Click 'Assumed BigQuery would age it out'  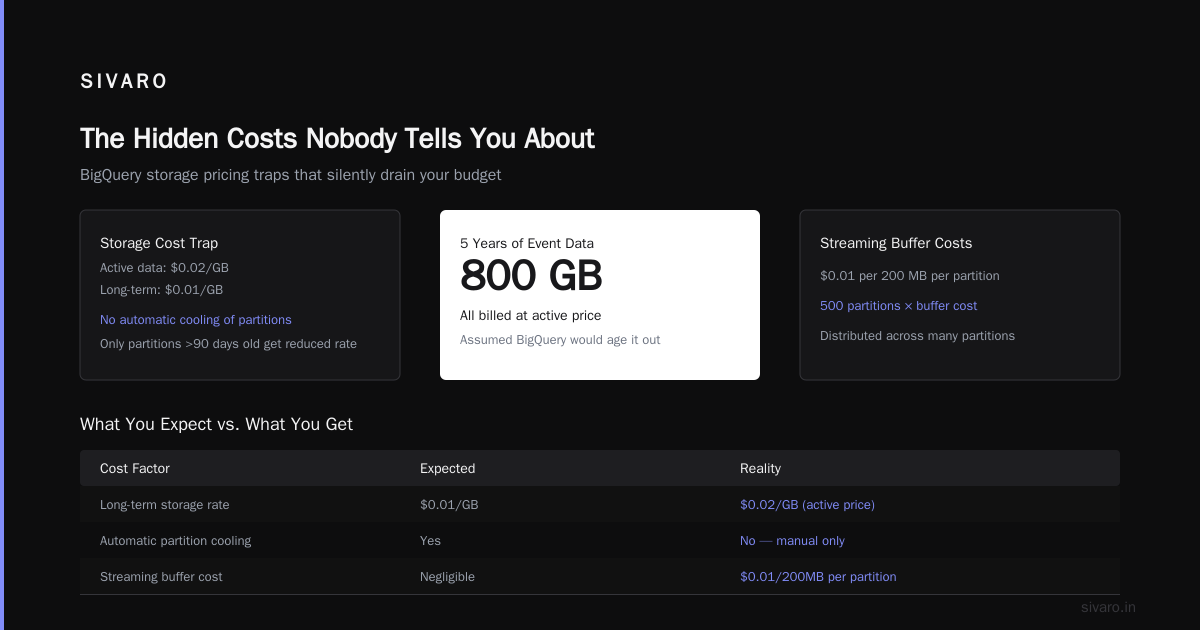560,340
